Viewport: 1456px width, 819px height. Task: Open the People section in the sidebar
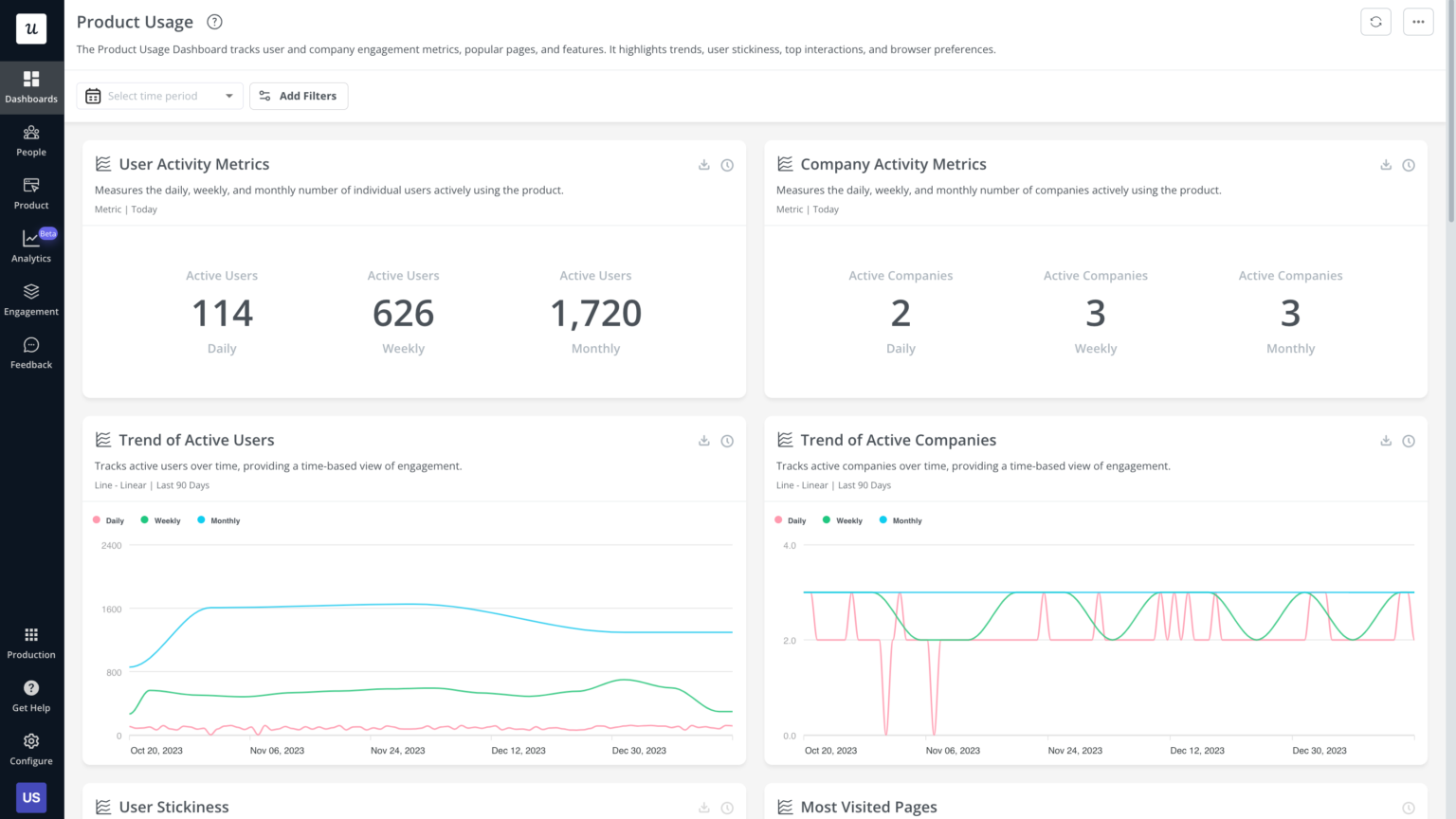click(31, 140)
